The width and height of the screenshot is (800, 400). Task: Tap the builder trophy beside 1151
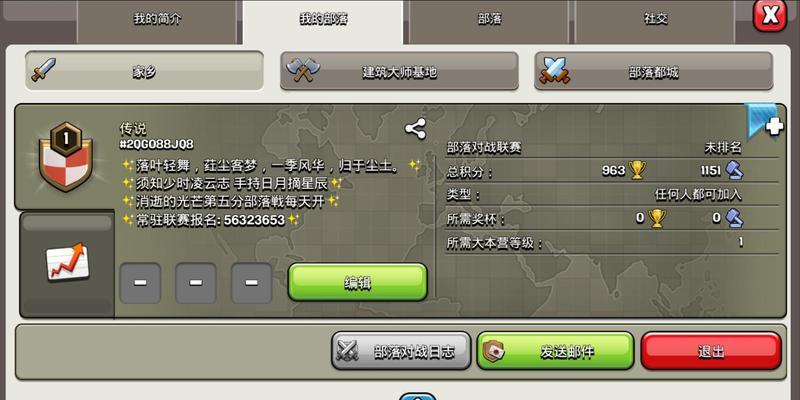pyautogui.click(x=734, y=170)
